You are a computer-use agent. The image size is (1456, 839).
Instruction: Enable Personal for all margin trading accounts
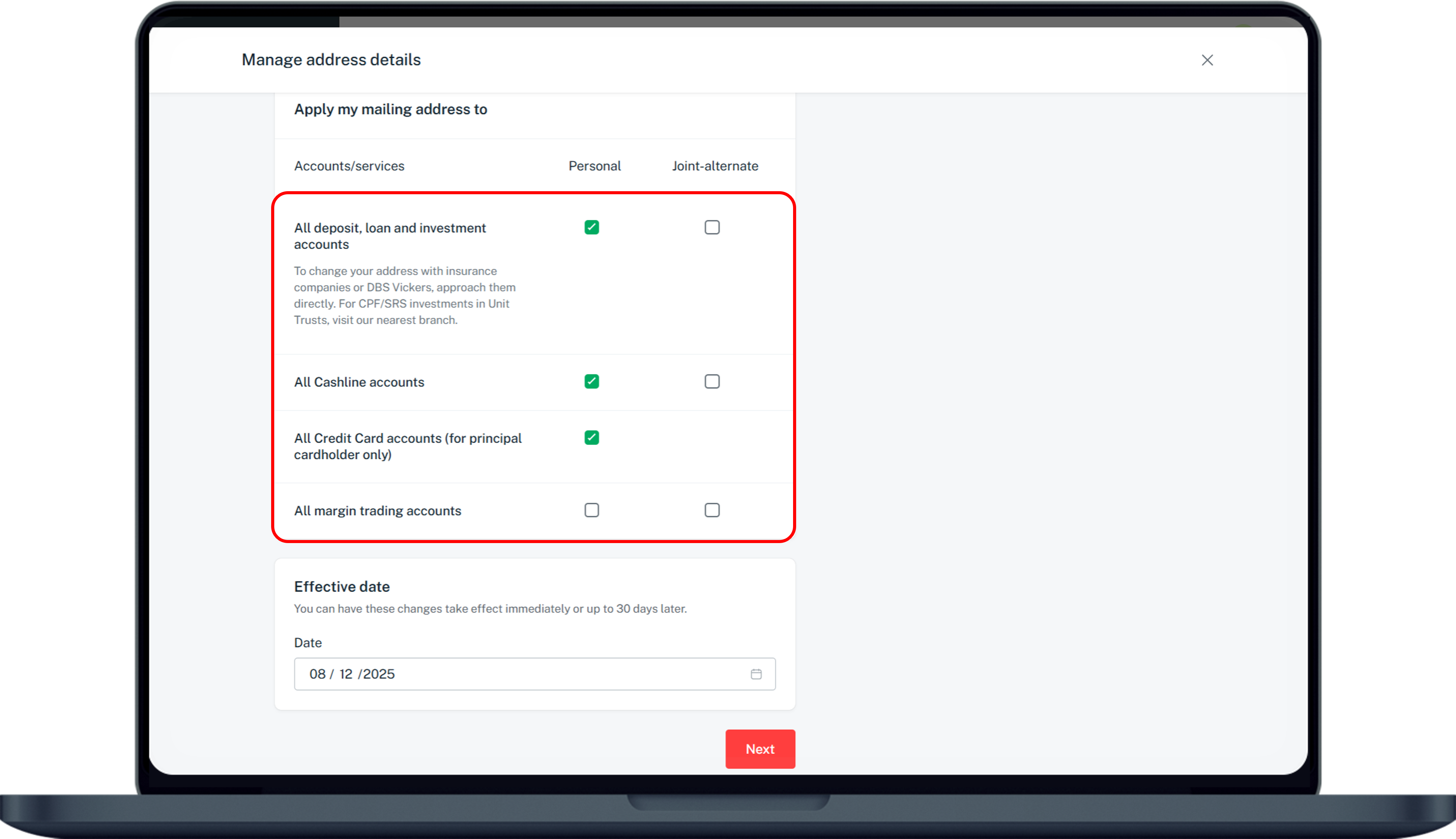pos(591,510)
